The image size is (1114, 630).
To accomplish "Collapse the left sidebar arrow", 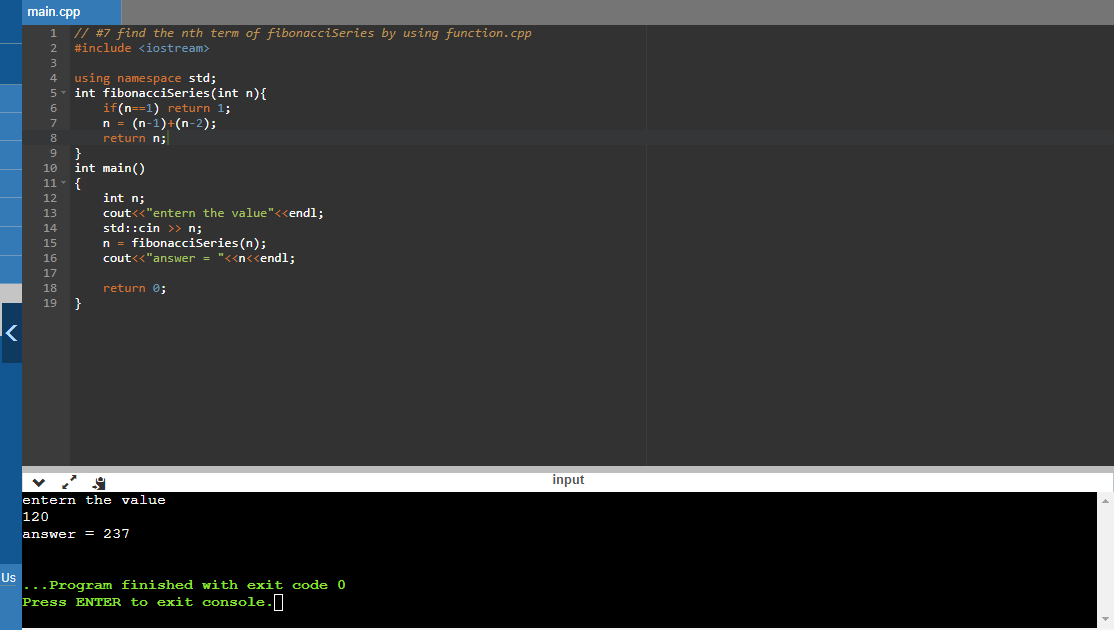I will pyautogui.click(x=10, y=333).
